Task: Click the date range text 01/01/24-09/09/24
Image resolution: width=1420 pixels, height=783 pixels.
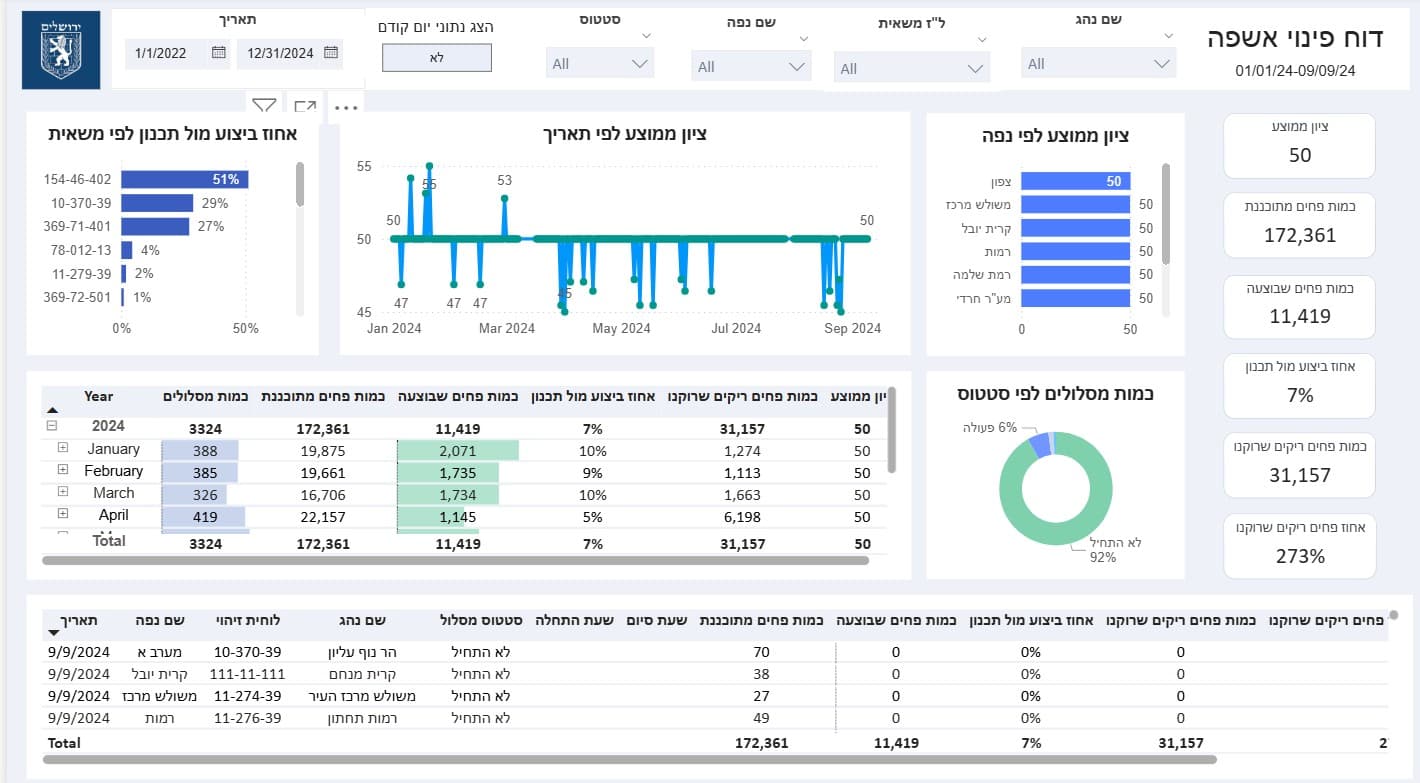Action: point(1295,71)
